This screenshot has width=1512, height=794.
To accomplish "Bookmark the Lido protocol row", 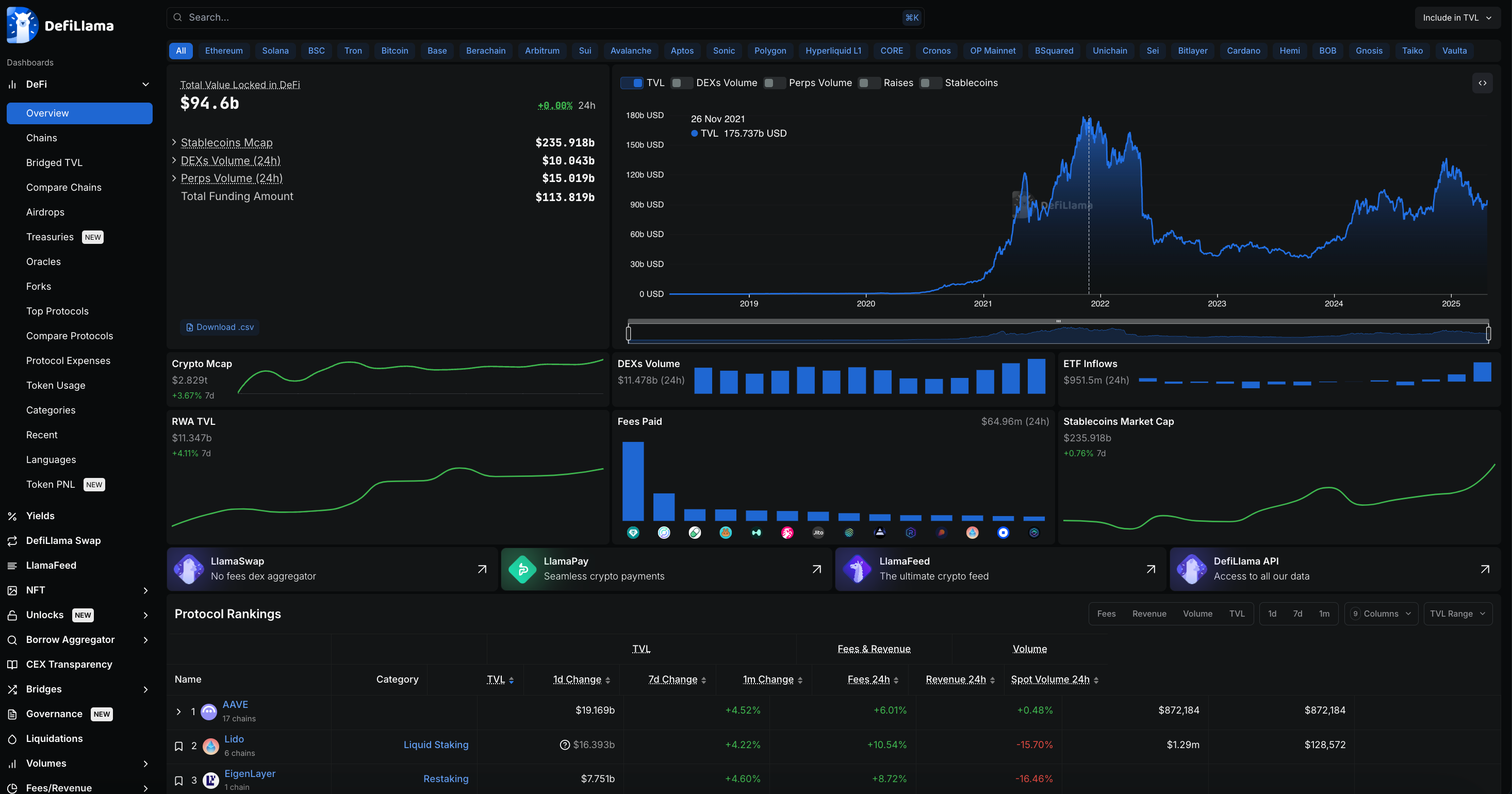I will 179,746.
